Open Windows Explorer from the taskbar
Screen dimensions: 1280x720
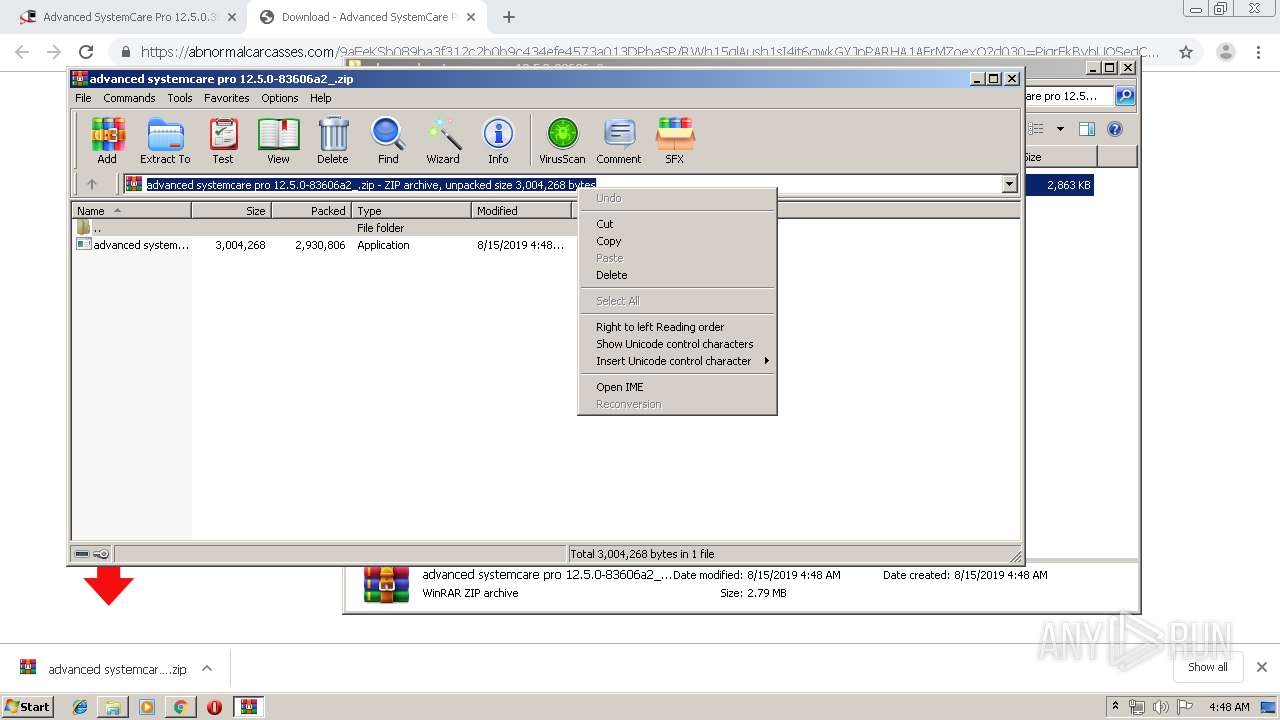[113, 707]
